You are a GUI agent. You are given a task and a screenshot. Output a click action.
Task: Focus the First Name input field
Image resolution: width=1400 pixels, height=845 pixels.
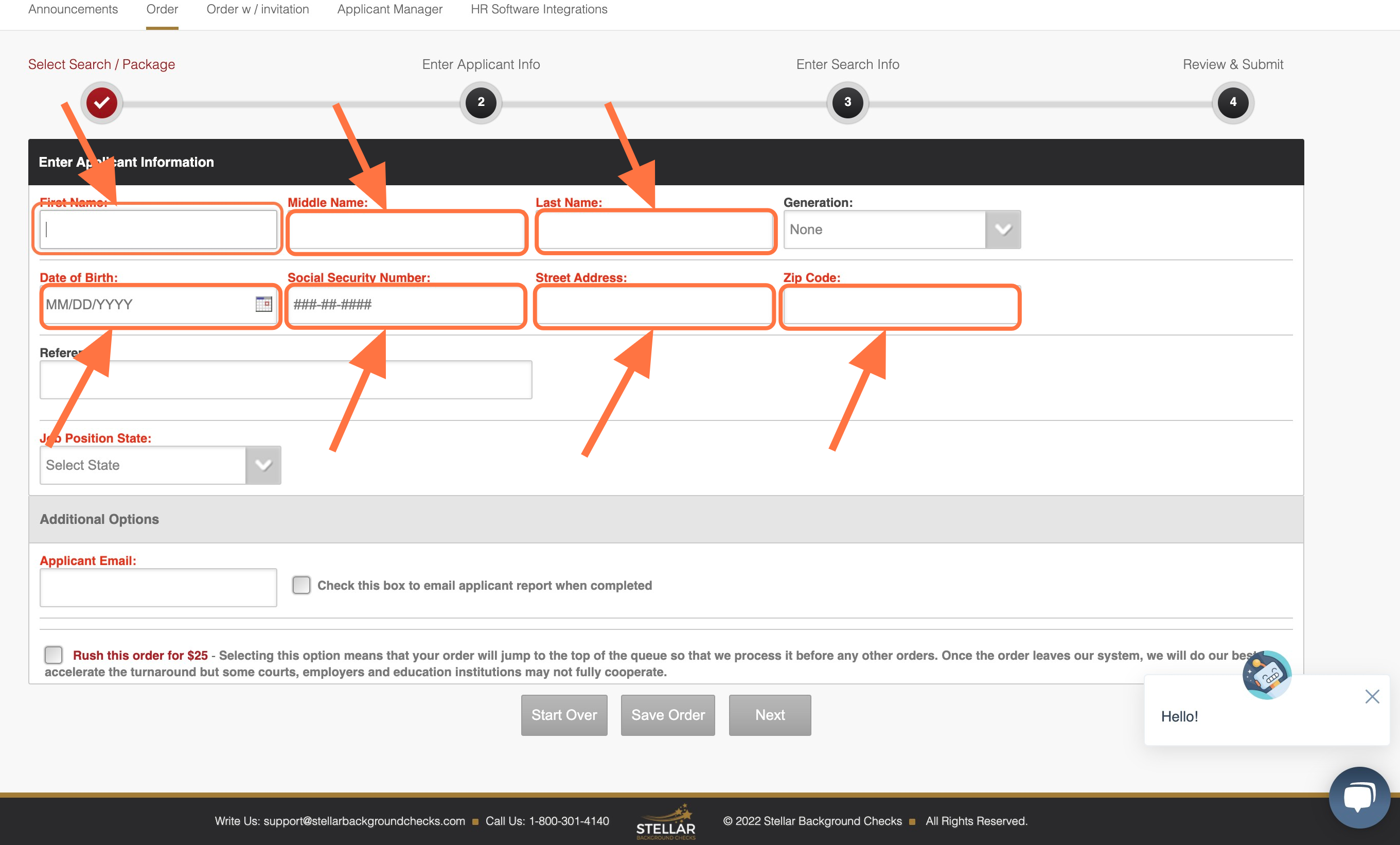point(158,230)
